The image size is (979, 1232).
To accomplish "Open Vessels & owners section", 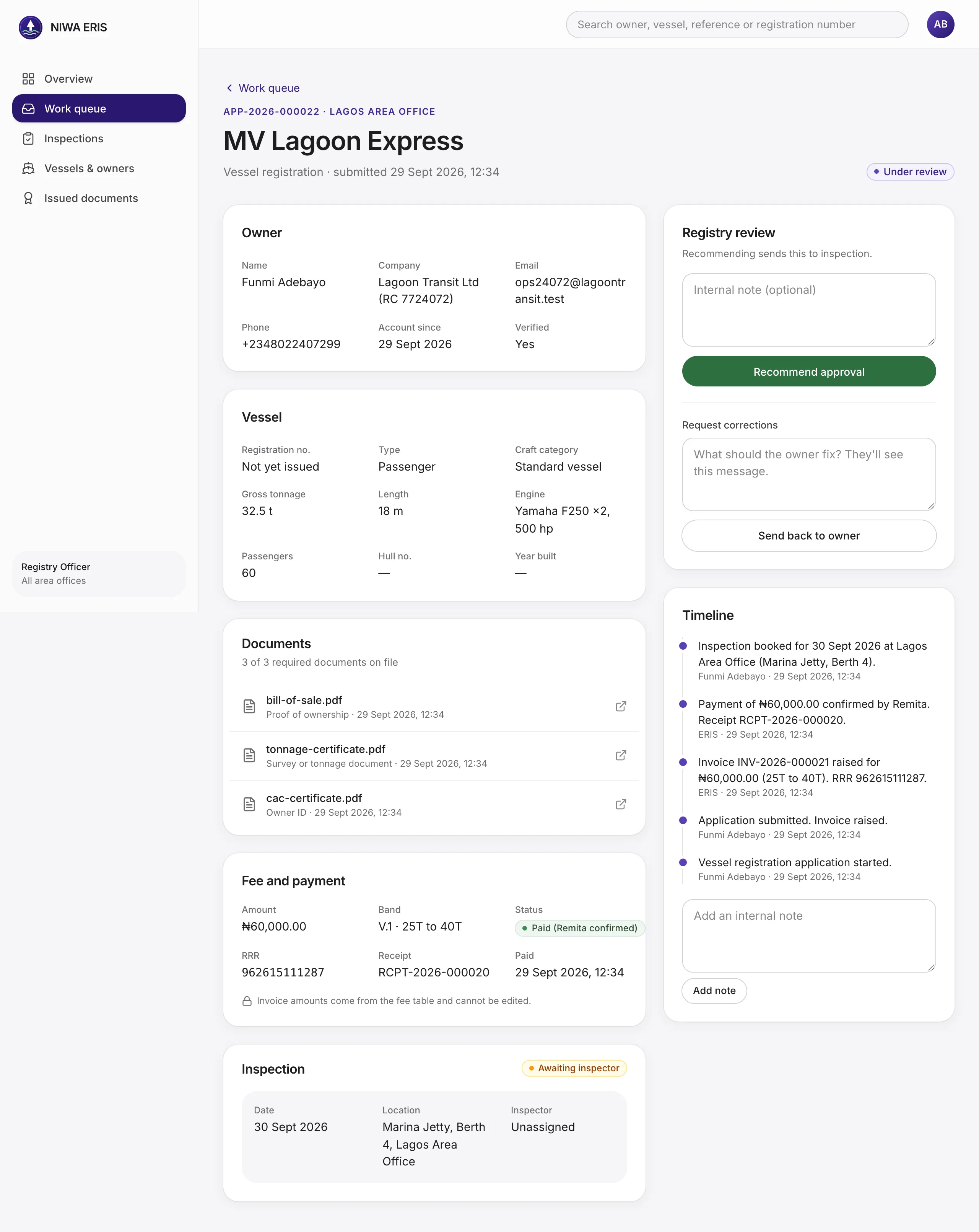I will pyautogui.click(x=99, y=168).
